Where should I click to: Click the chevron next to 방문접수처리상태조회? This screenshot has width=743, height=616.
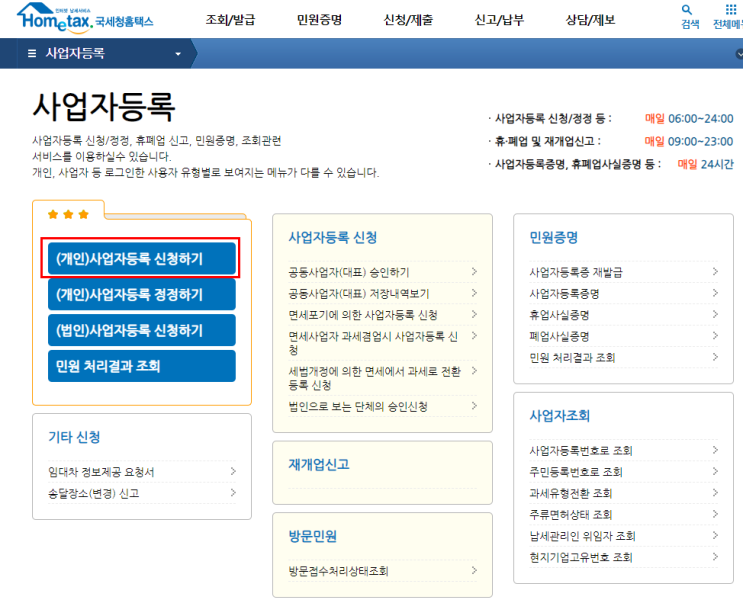474,571
